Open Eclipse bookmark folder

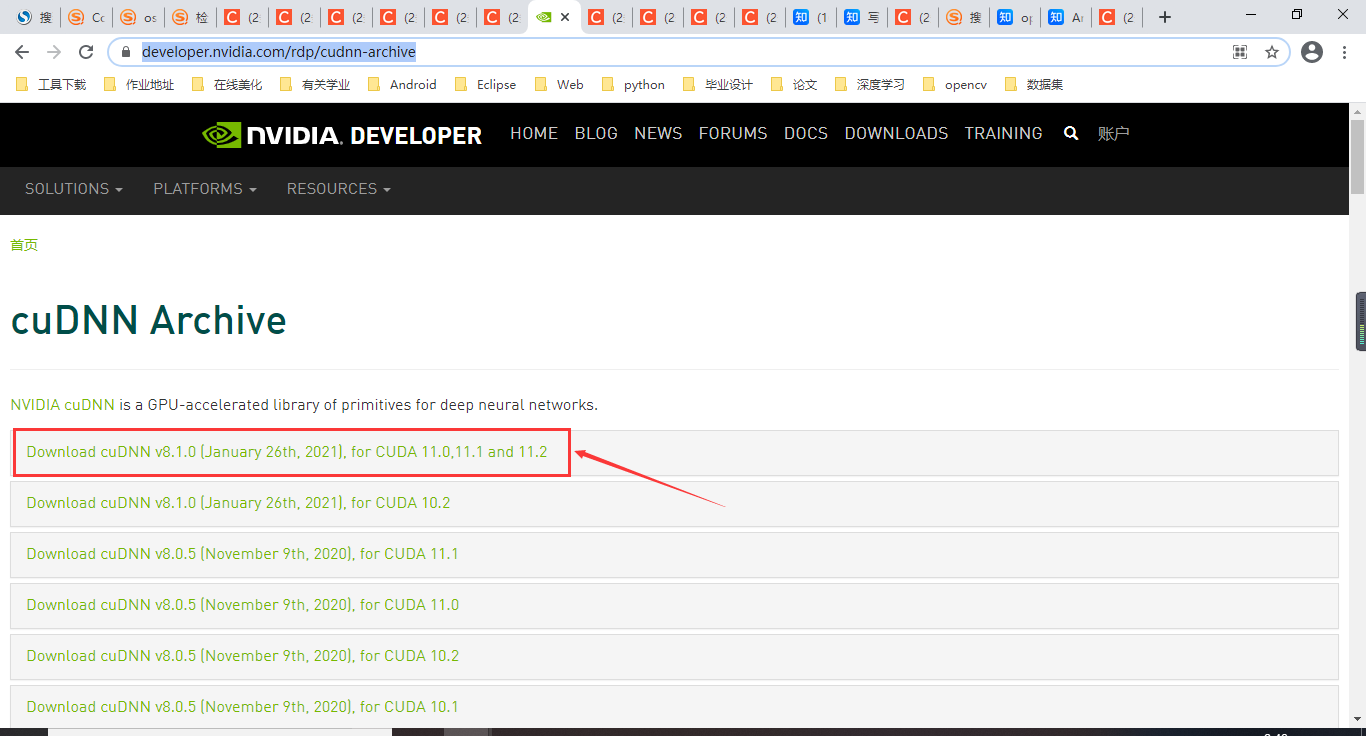pyautogui.click(x=485, y=85)
